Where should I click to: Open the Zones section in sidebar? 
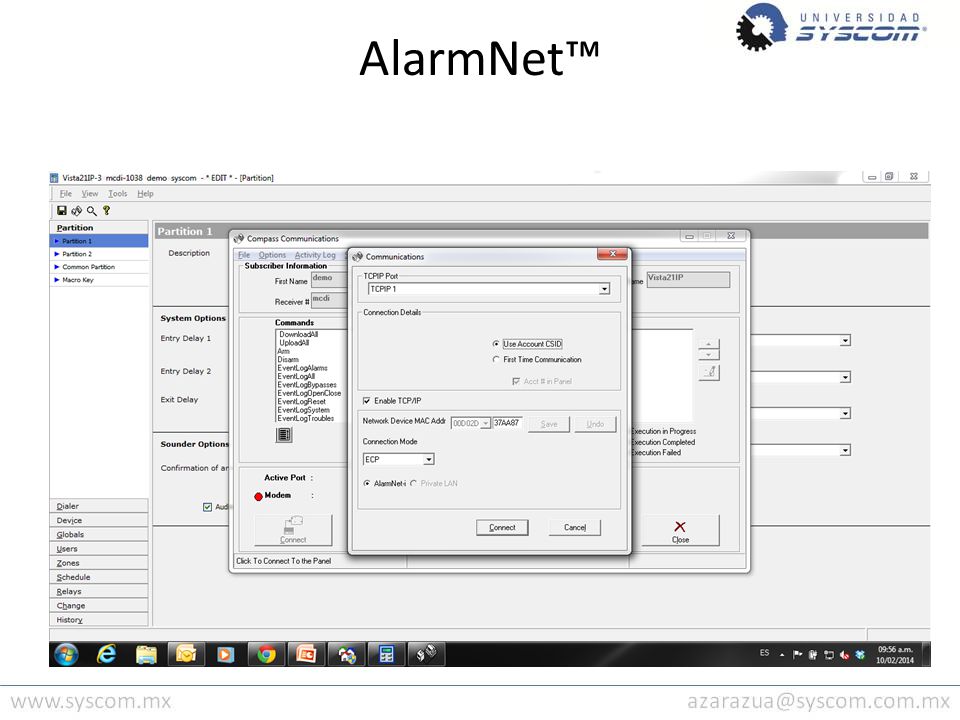[99, 563]
